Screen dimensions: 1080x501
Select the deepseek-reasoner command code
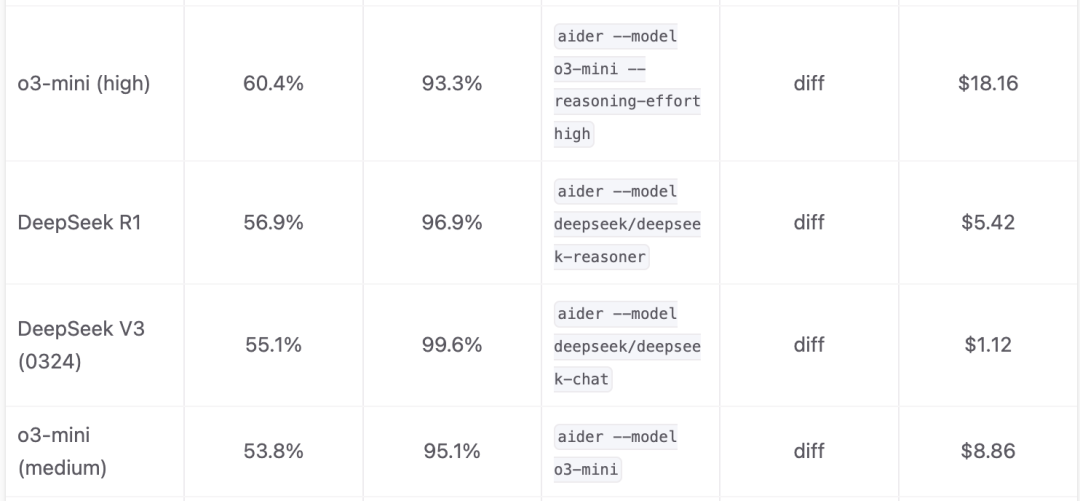[x=627, y=224]
